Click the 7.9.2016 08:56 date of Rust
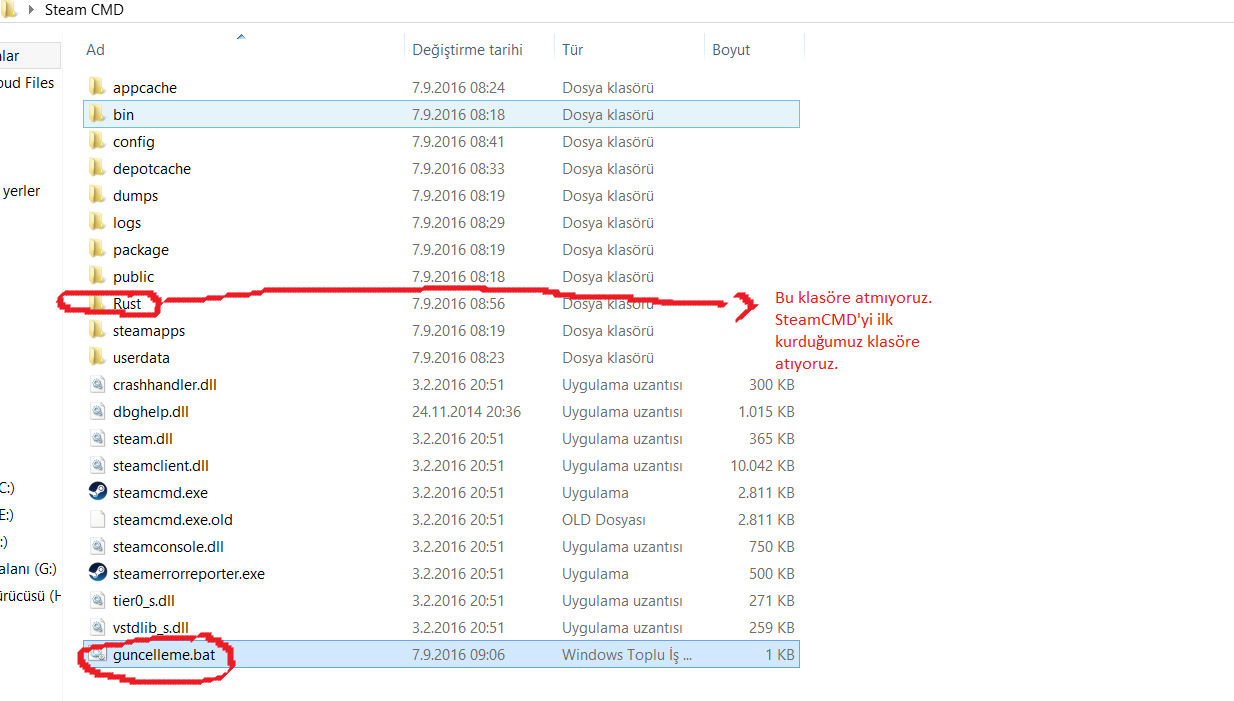This screenshot has height=701, width=1234. pos(458,303)
